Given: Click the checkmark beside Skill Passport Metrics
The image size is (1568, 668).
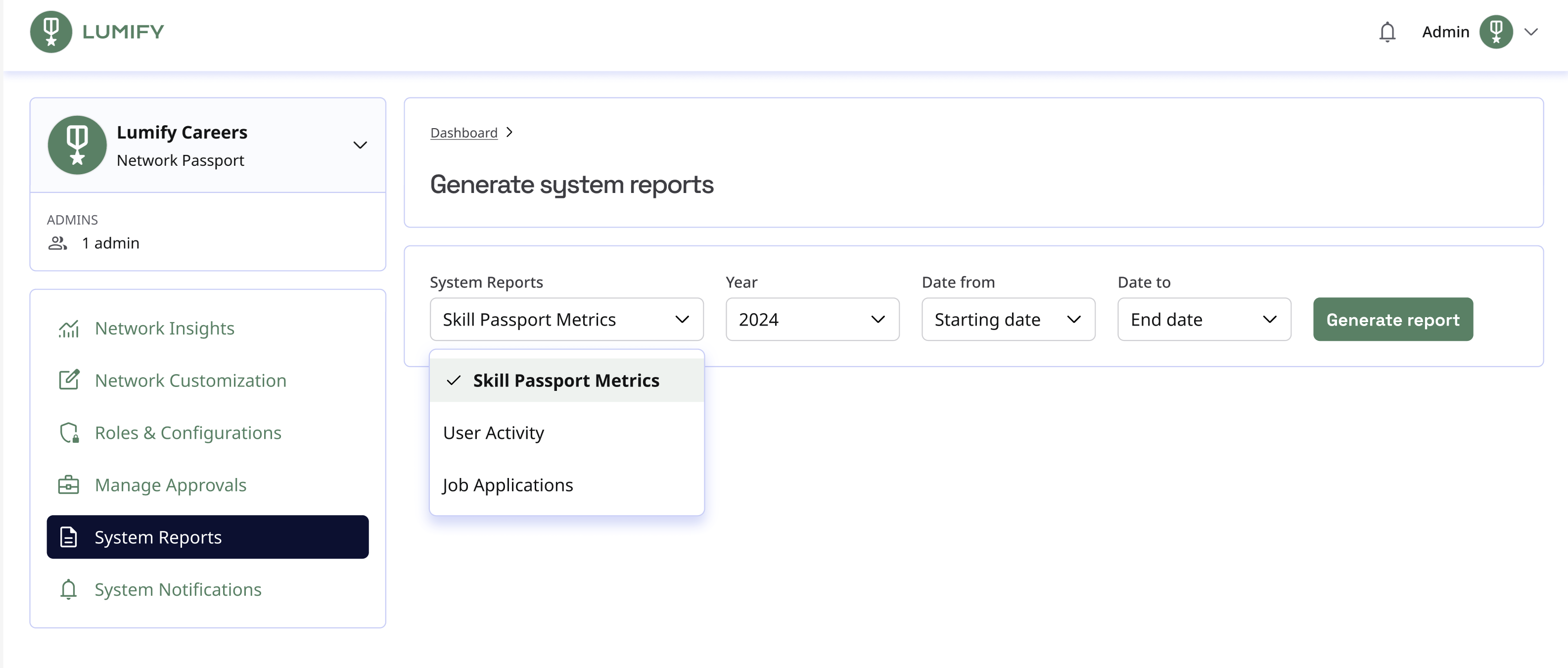Looking at the screenshot, I should click(x=454, y=381).
